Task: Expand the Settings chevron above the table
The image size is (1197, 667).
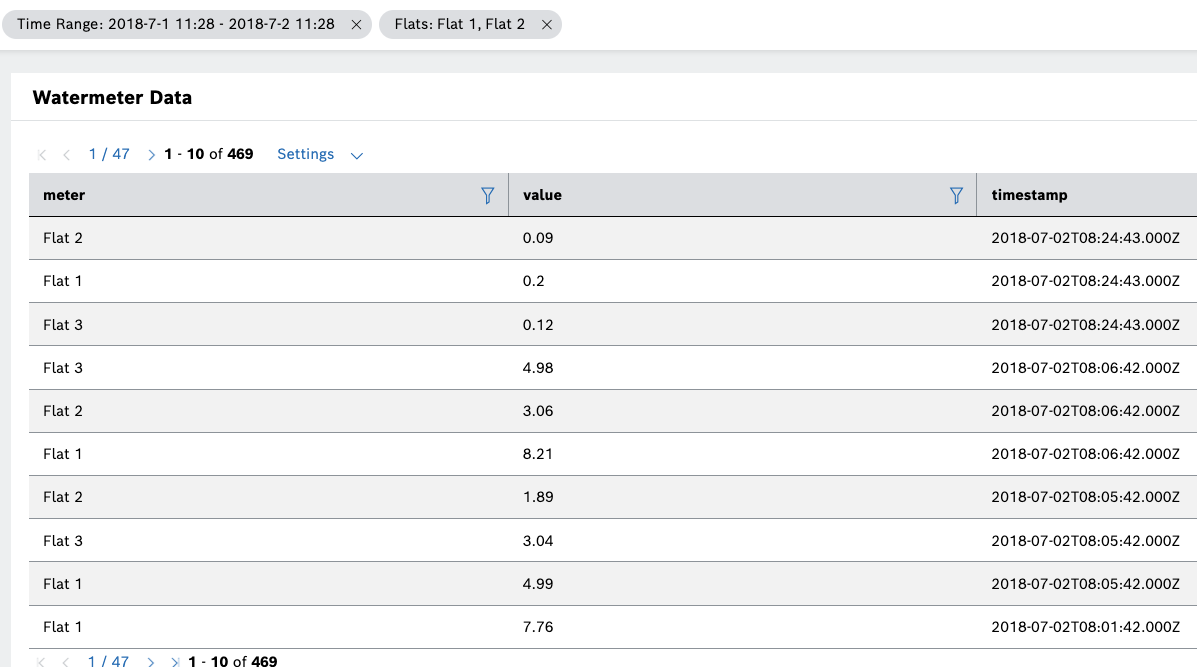Action: click(x=357, y=155)
